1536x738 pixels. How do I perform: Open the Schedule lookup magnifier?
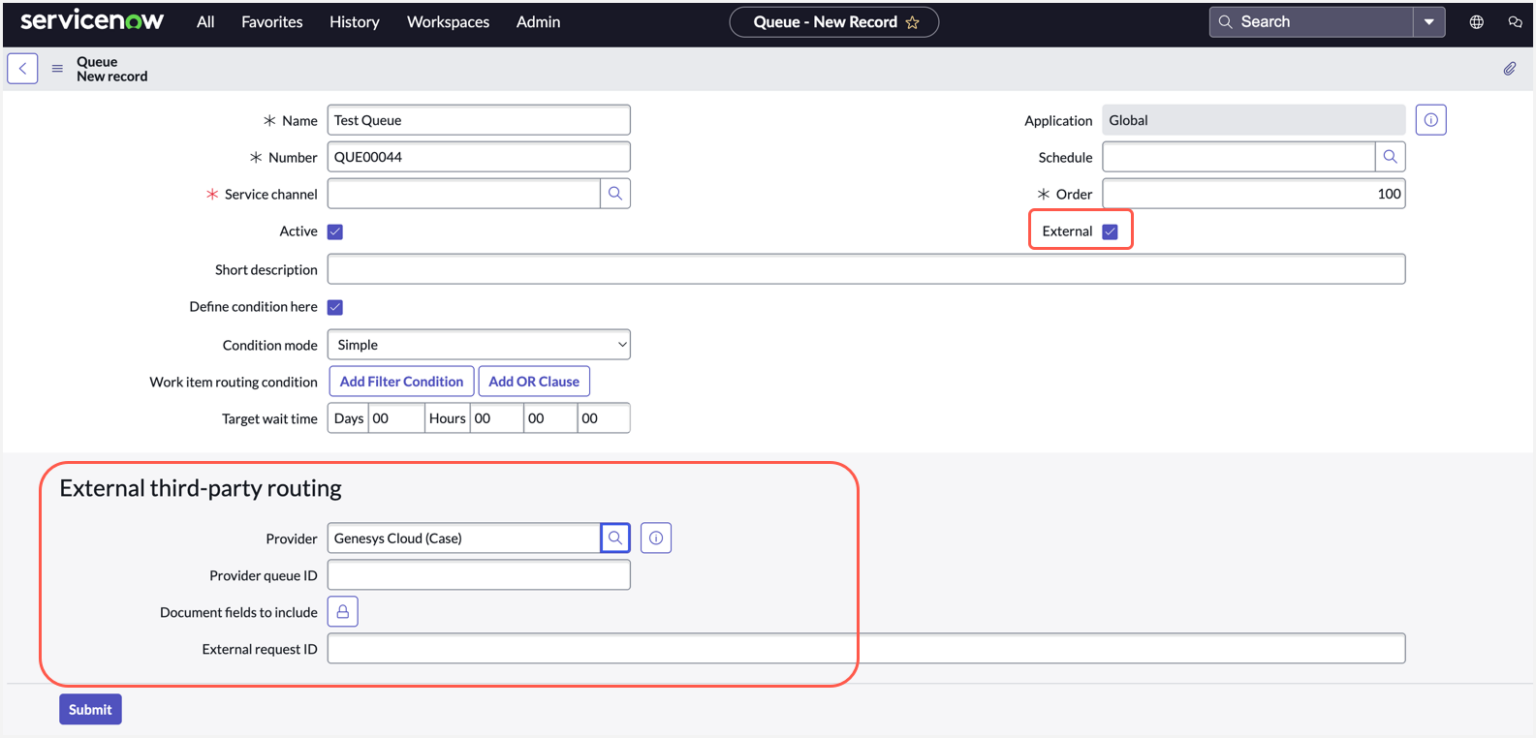pyautogui.click(x=1390, y=156)
